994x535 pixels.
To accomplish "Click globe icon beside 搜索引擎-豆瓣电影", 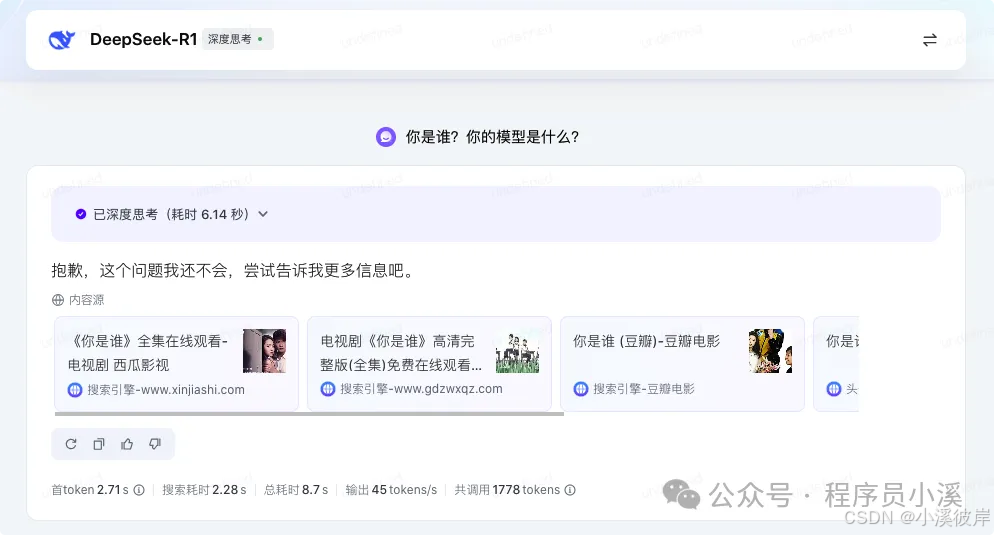I will tap(581, 389).
